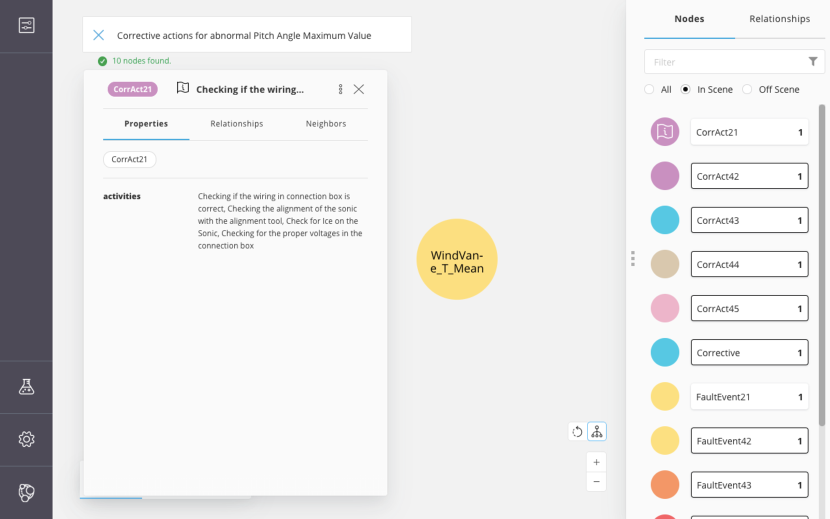830x519 pixels.
Task: Click the CorrAct42 category button
Action: 749,176
